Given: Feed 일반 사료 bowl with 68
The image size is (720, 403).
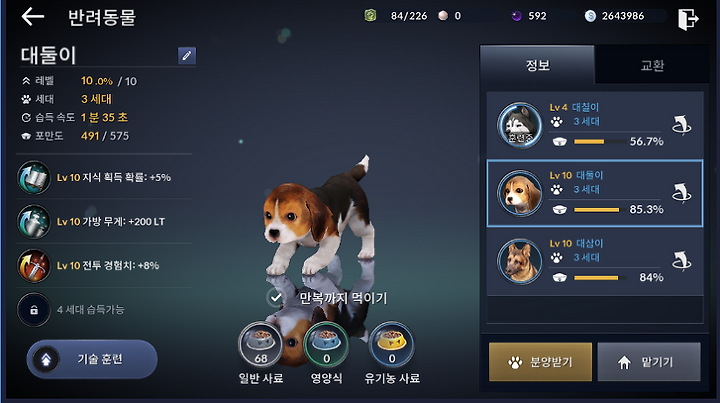Looking at the screenshot, I should click(x=261, y=344).
